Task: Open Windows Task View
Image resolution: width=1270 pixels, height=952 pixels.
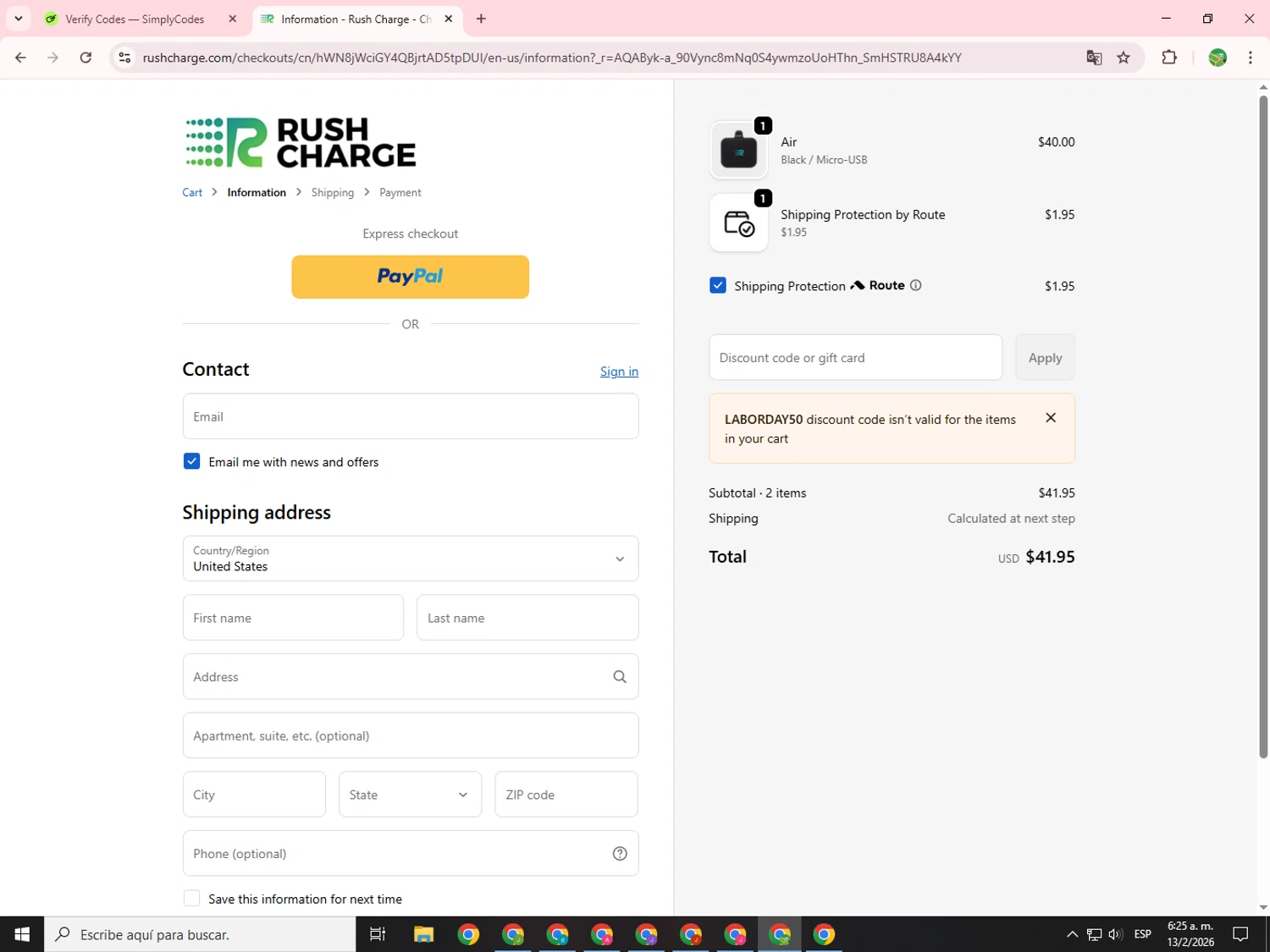Action: [378, 934]
